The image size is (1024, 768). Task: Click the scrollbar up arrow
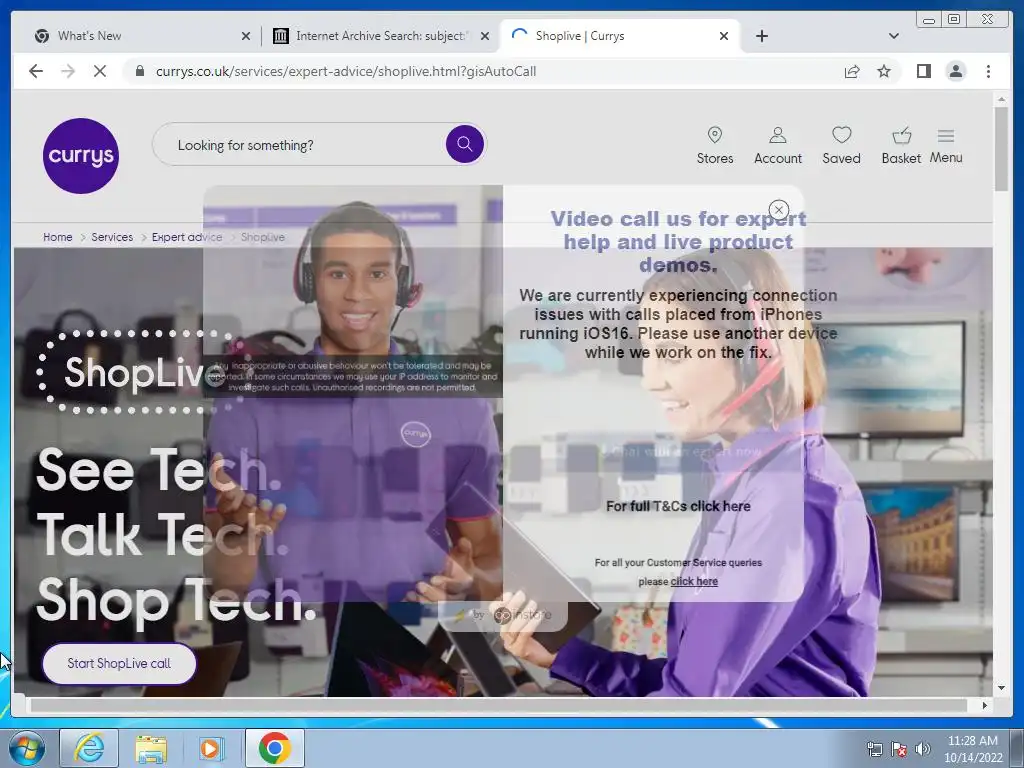[1001, 100]
